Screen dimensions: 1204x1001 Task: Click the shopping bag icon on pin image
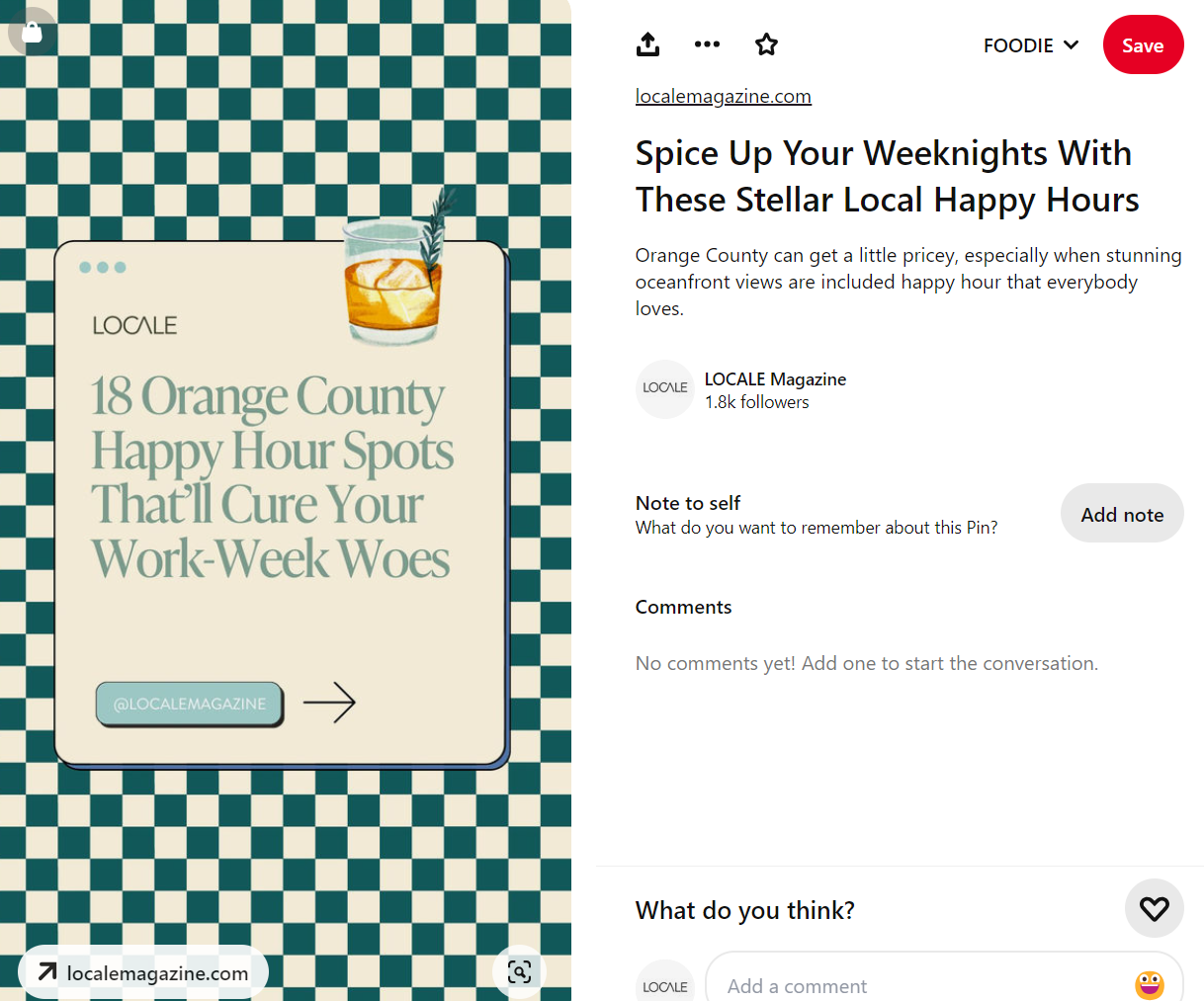point(32,33)
